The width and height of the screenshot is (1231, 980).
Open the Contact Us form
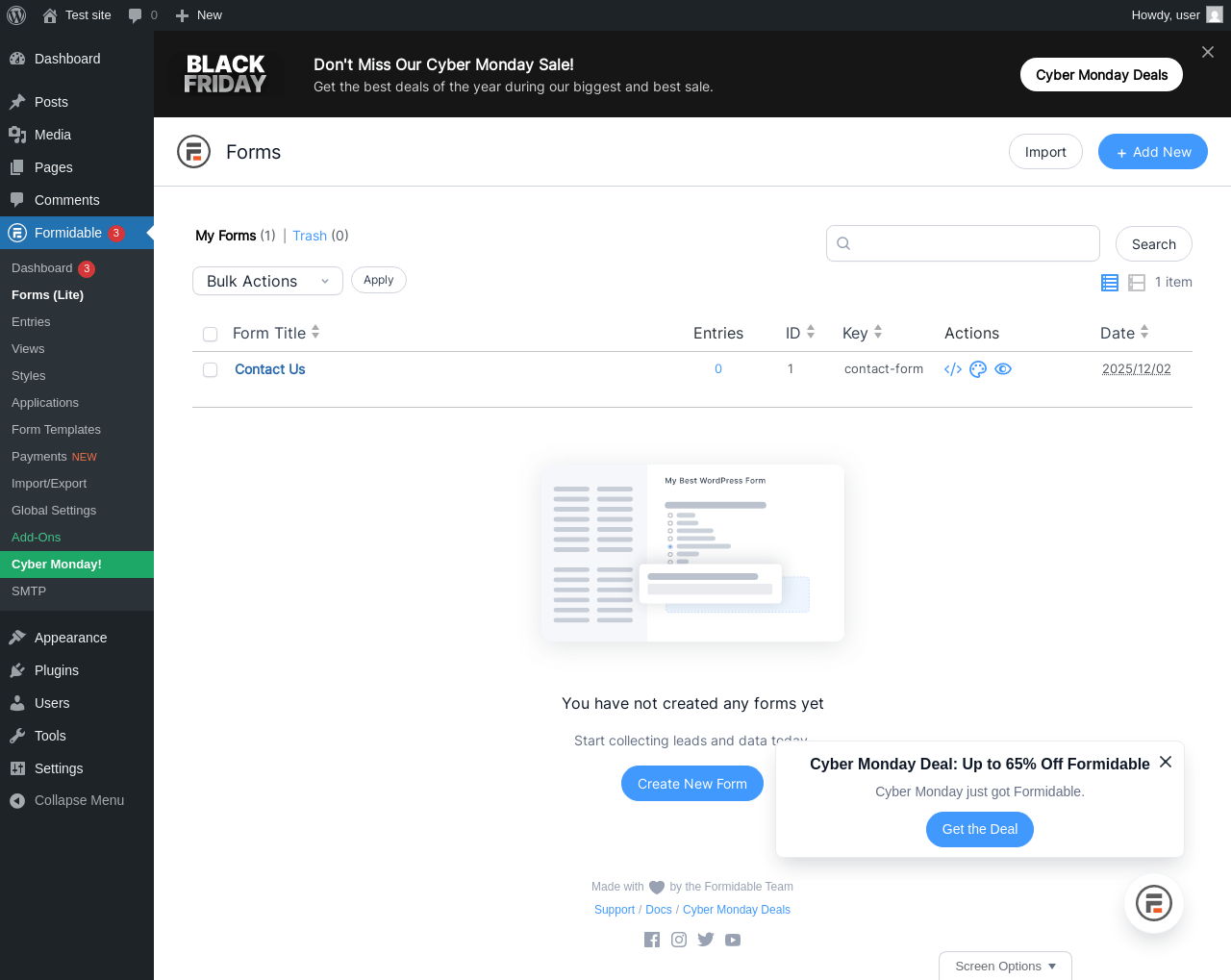coord(270,369)
